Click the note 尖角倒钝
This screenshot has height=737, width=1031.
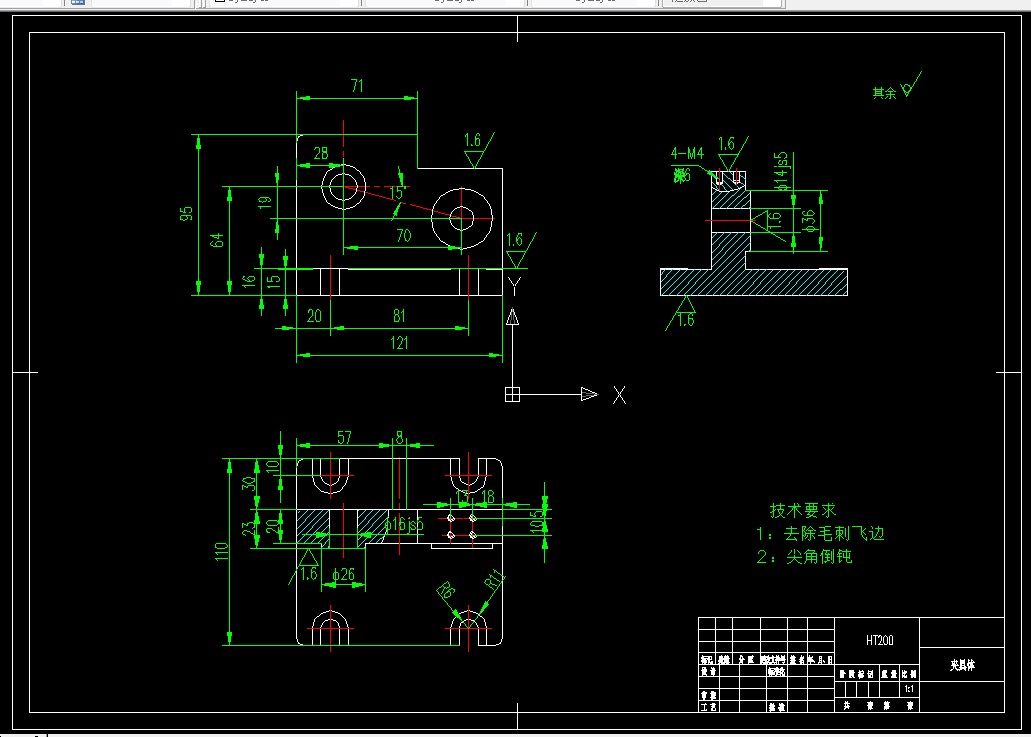819,557
